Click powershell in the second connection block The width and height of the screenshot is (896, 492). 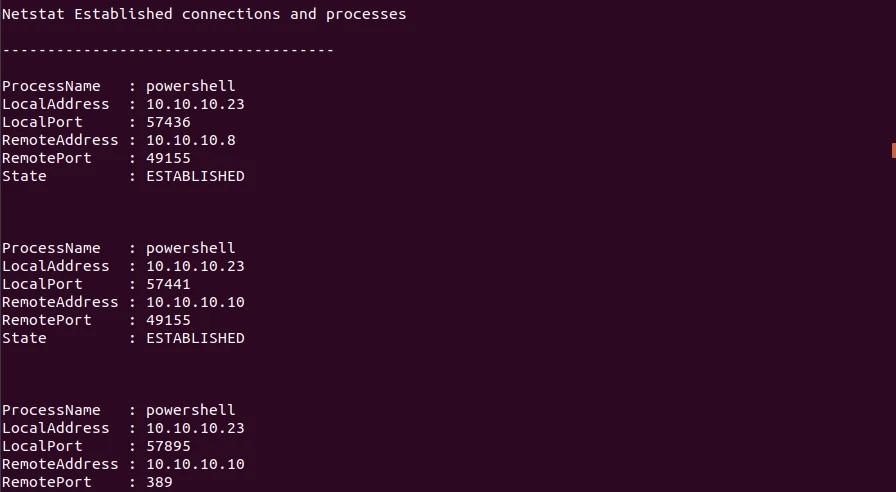point(190,248)
